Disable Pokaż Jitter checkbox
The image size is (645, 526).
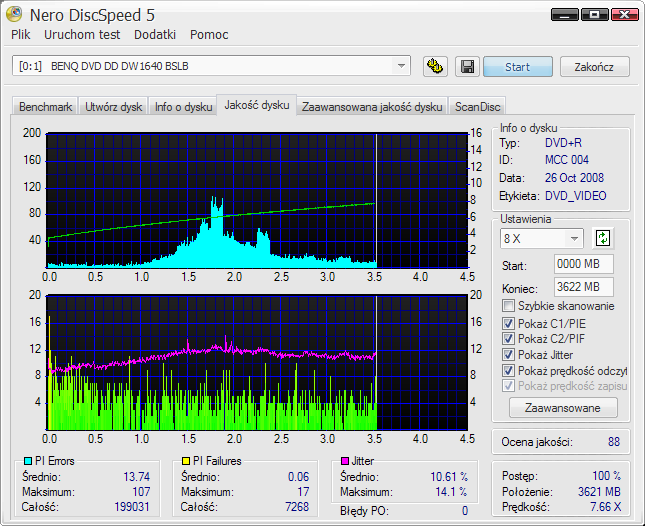pos(508,355)
